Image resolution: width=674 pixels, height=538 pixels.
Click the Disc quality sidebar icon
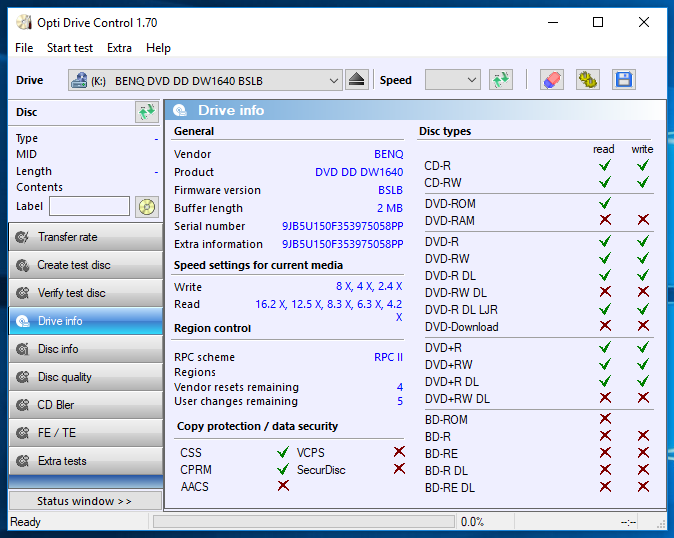coord(22,377)
